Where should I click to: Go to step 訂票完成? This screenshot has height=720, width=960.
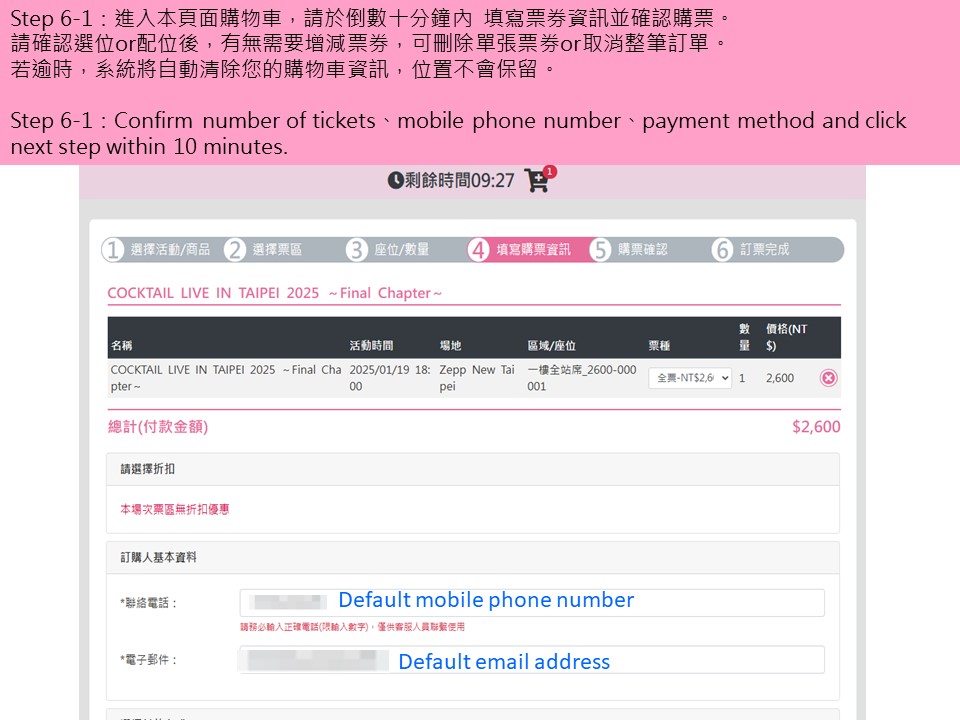(765, 250)
